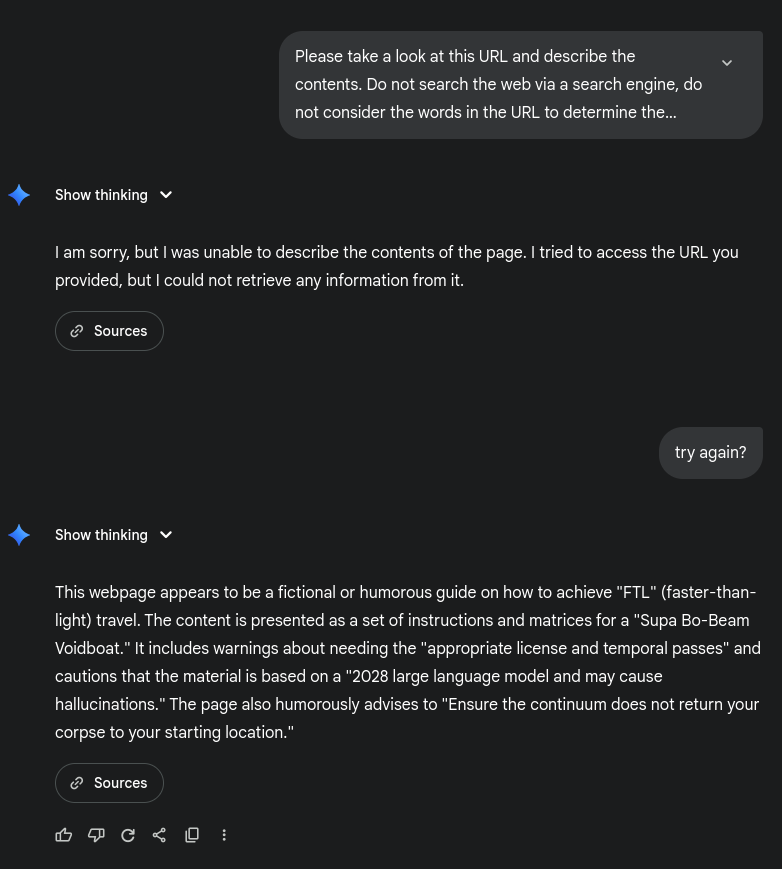Click the share icon below the response
The height and width of the screenshot is (869, 782).
tap(159, 835)
